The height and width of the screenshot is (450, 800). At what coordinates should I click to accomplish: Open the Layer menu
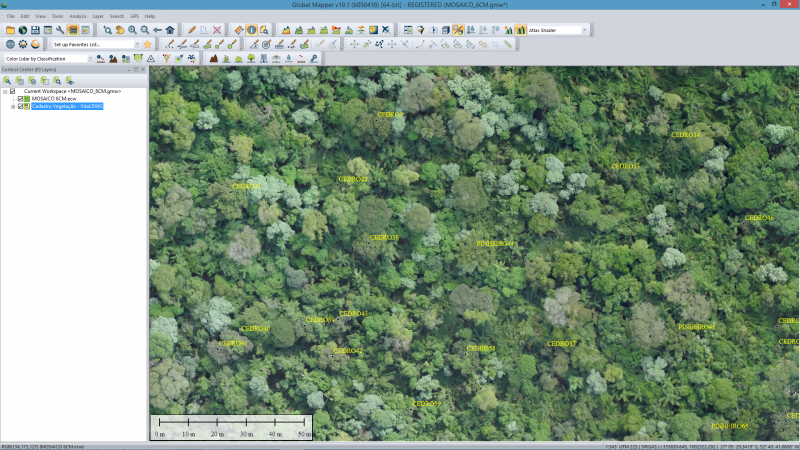coord(98,16)
